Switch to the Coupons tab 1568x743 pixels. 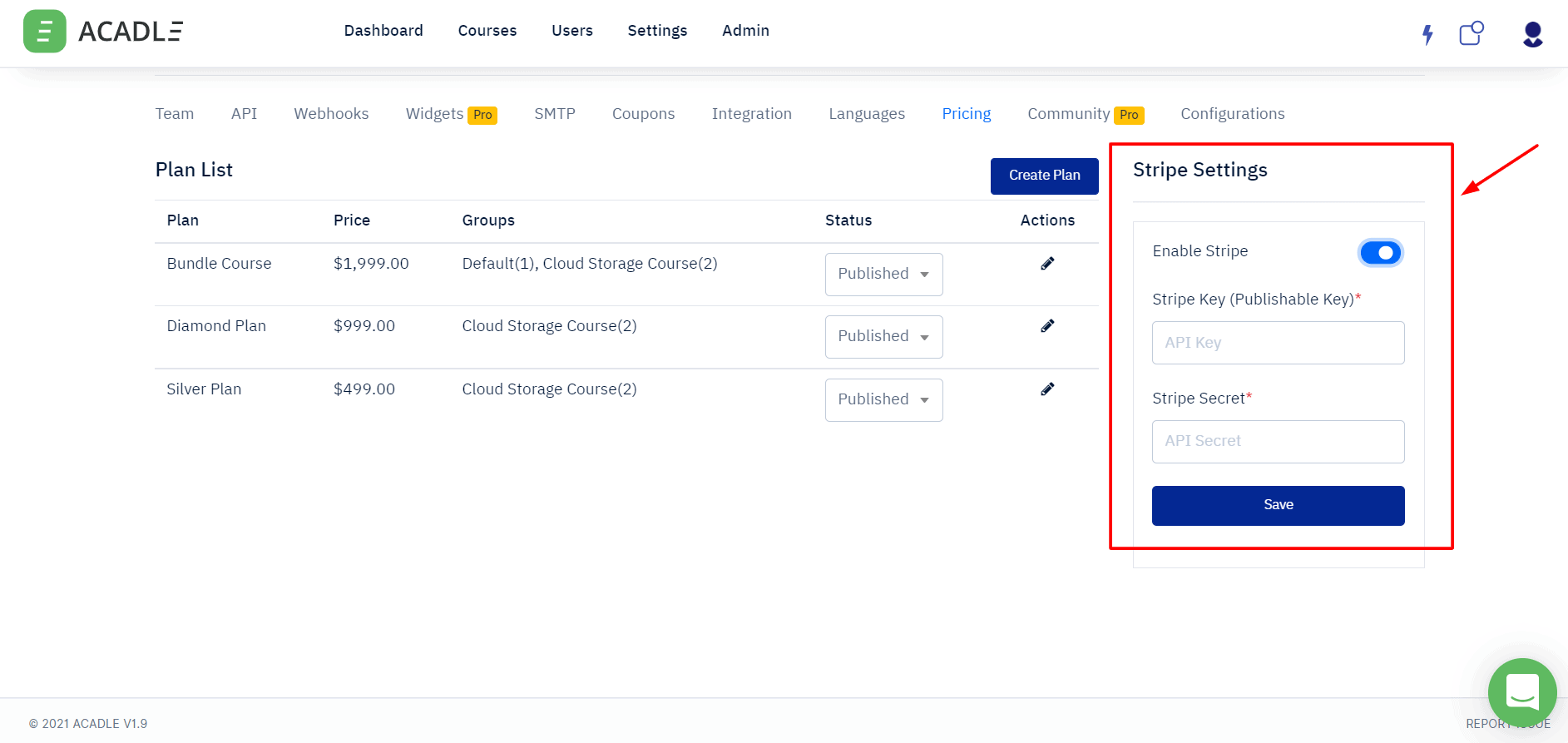point(643,114)
